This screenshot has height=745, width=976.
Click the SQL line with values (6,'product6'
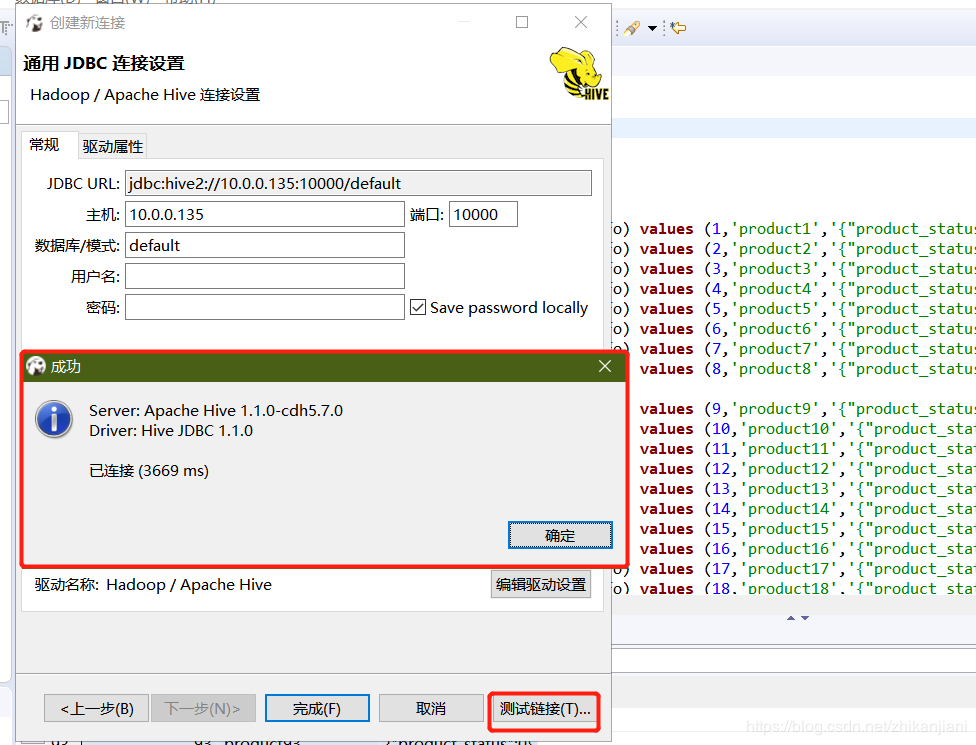tap(794, 329)
